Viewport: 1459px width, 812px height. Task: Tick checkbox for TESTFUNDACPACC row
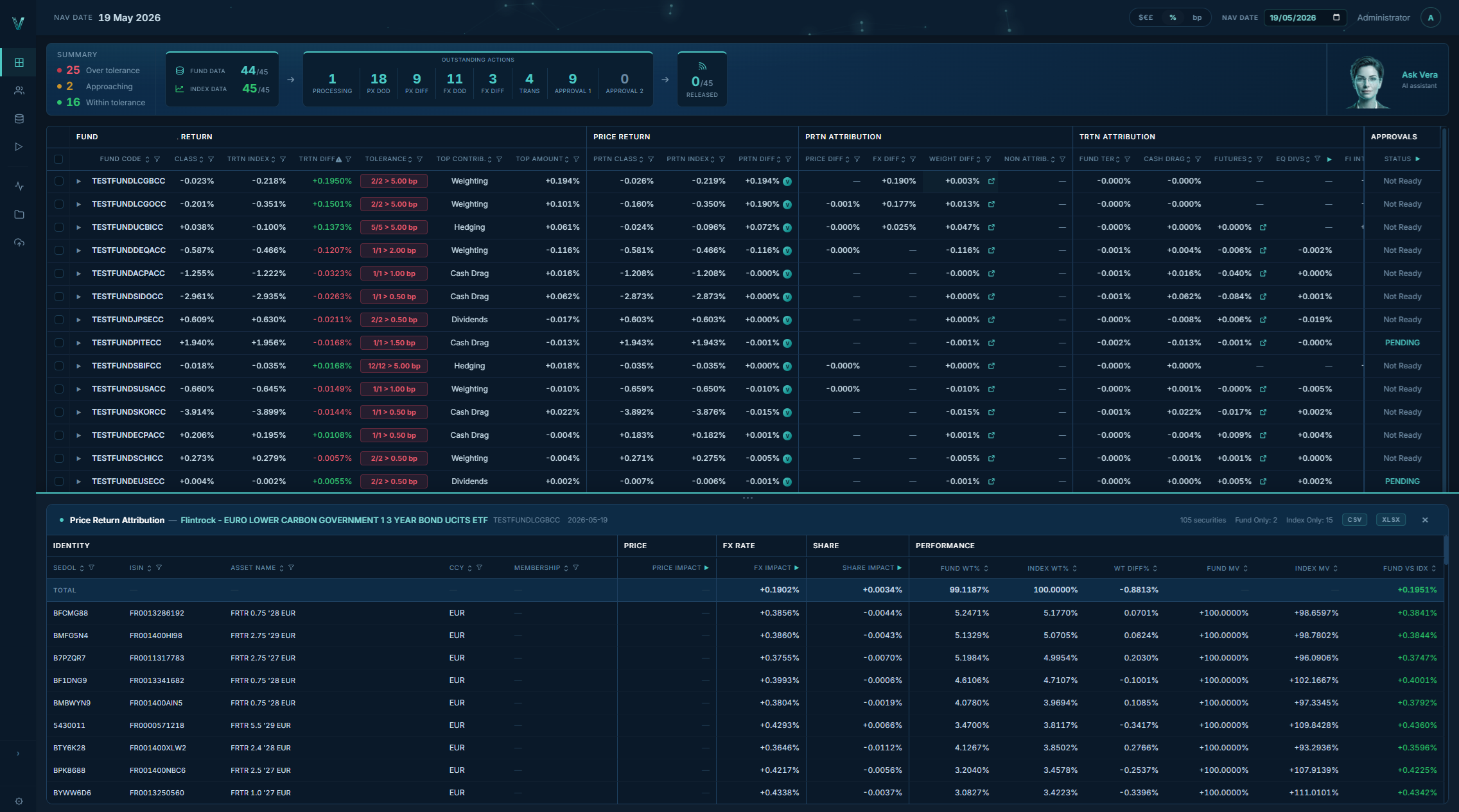point(59,273)
